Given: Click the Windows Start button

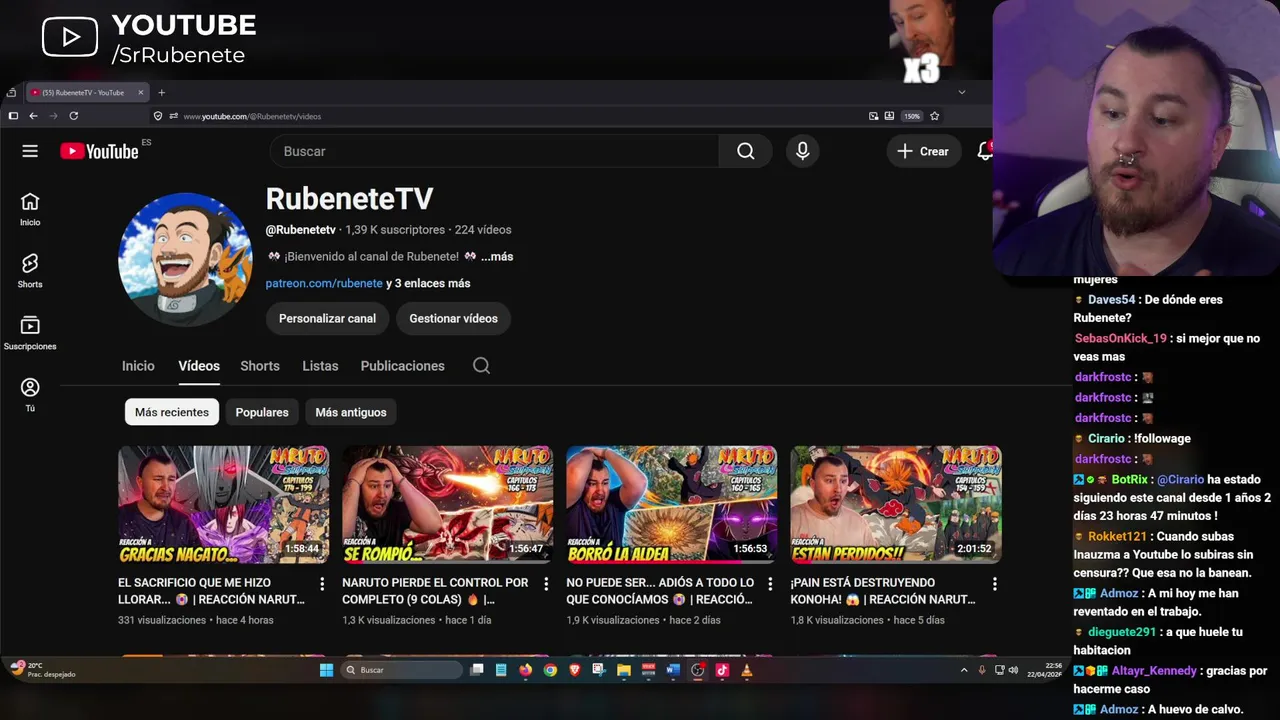Looking at the screenshot, I should pyautogui.click(x=326, y=670).
